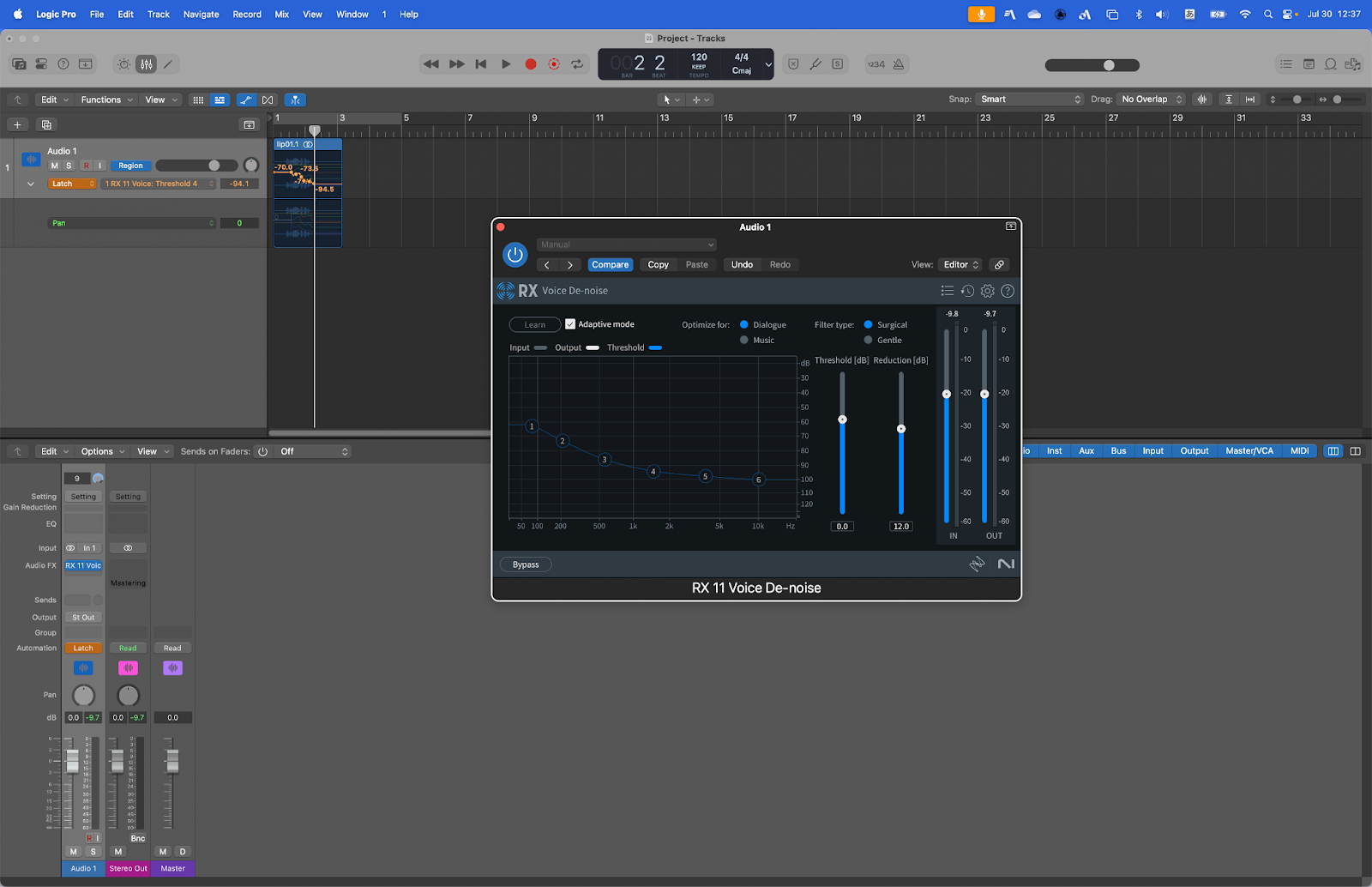
Task: Open the Mixer using the toolbar icon
Action: point(147,64)
